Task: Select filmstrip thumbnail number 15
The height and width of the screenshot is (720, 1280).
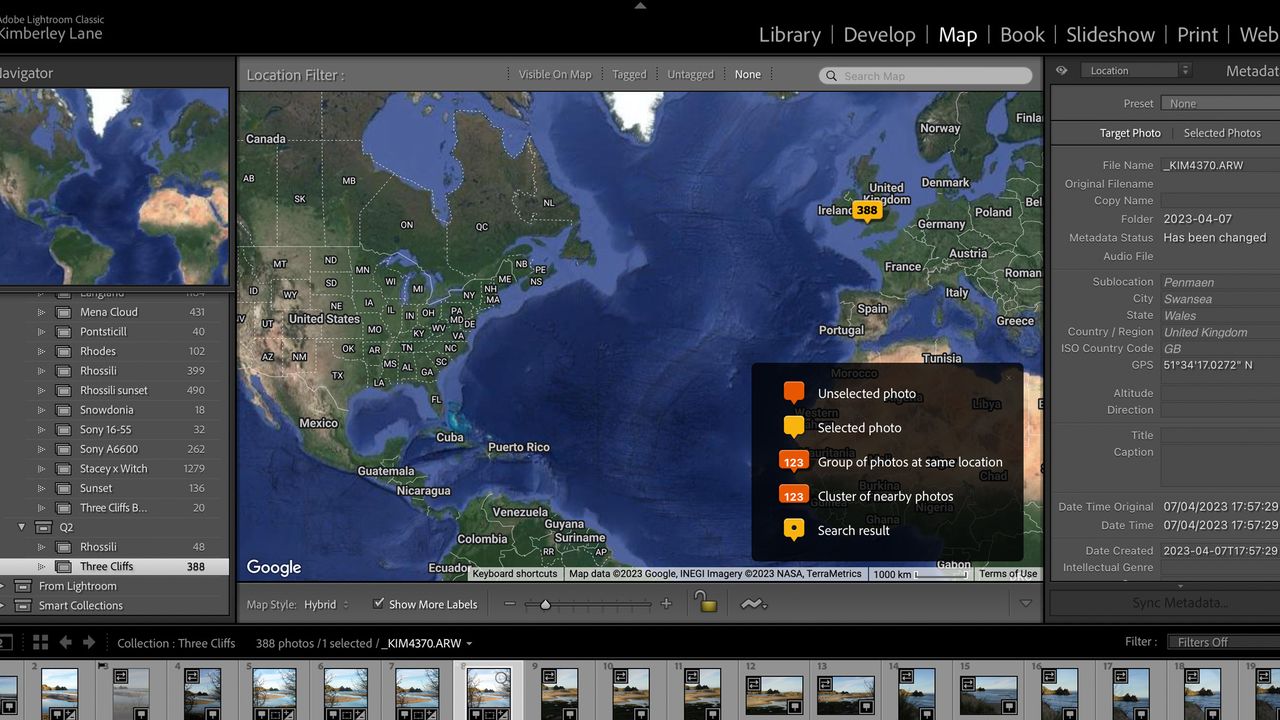Action: click(989, 693)
